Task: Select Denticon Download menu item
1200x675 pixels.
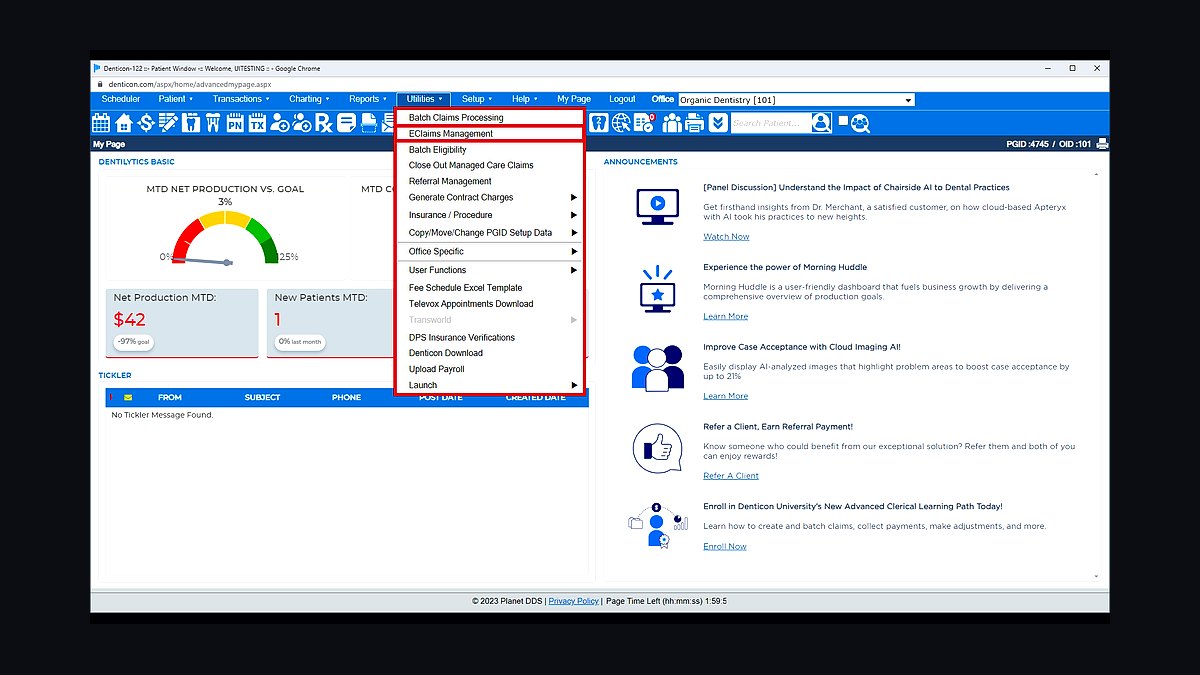Action: 446,353
